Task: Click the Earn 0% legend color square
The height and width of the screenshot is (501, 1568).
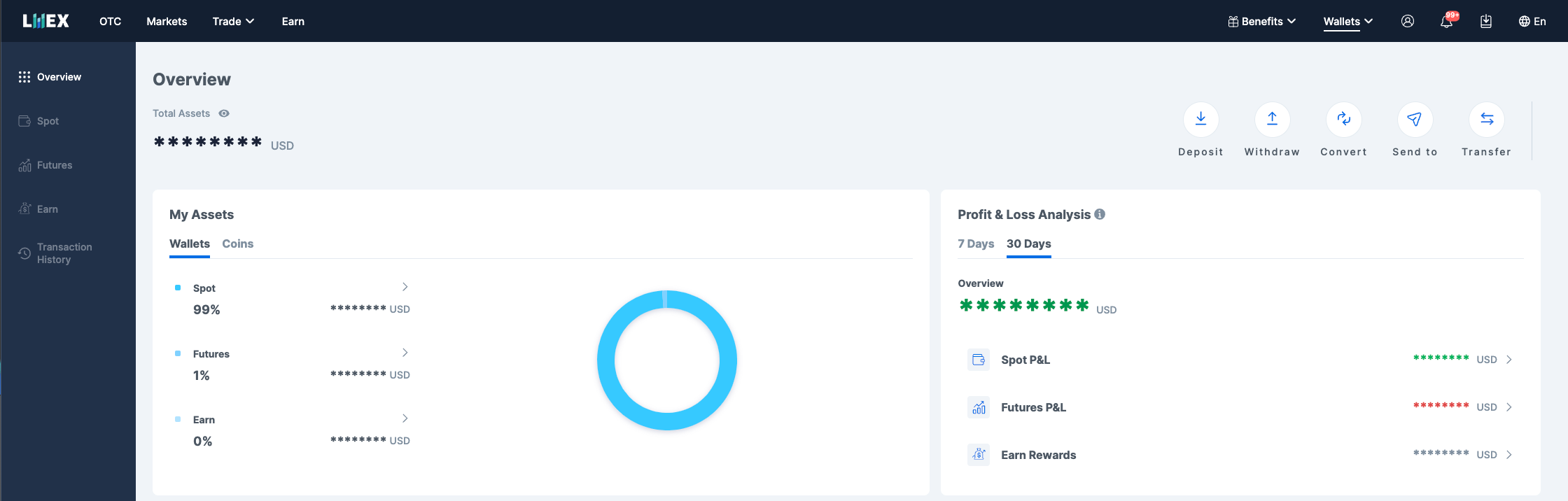Action: 178,419
